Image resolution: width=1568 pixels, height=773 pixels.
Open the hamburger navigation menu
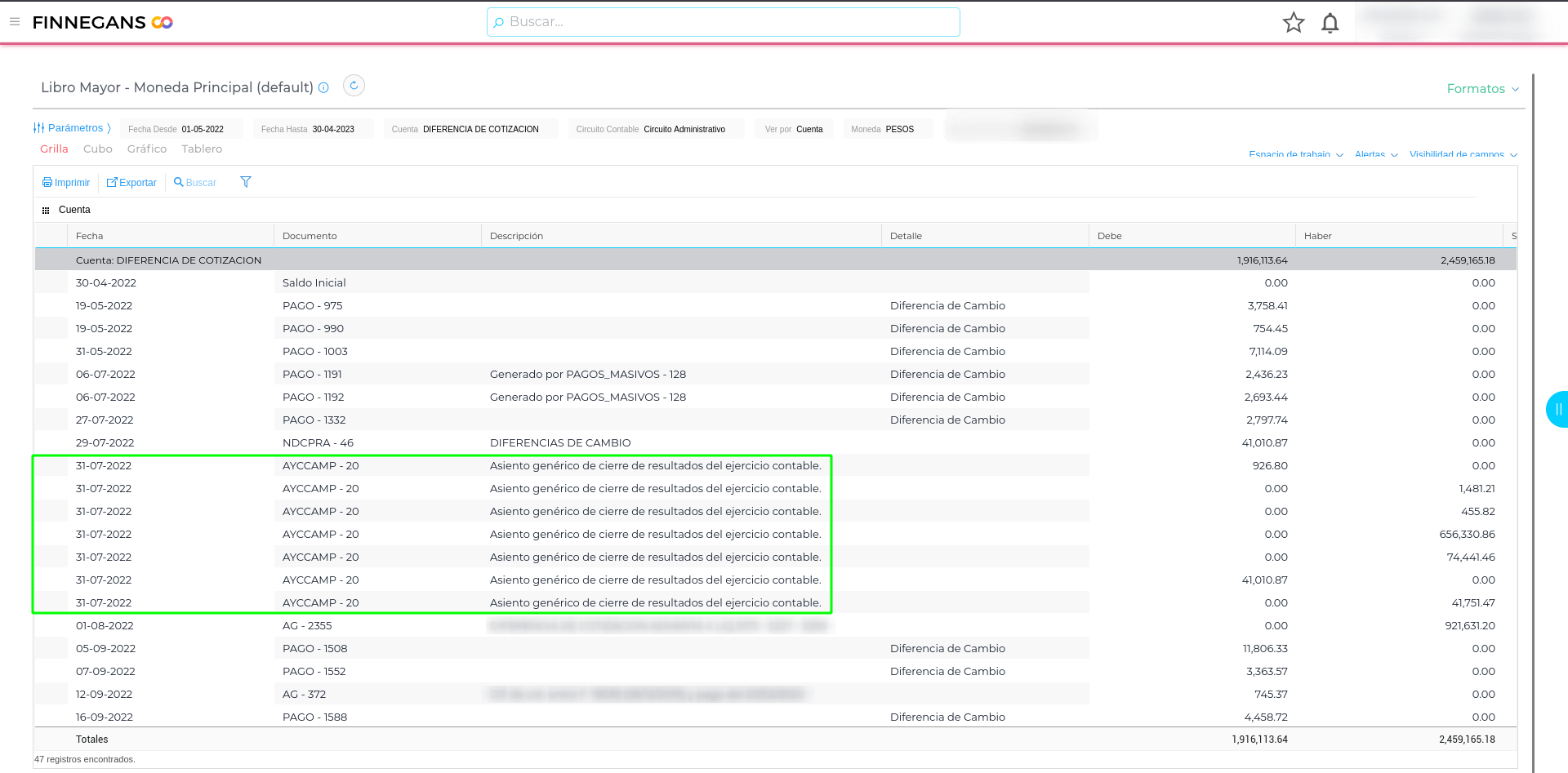coord(15,22)
